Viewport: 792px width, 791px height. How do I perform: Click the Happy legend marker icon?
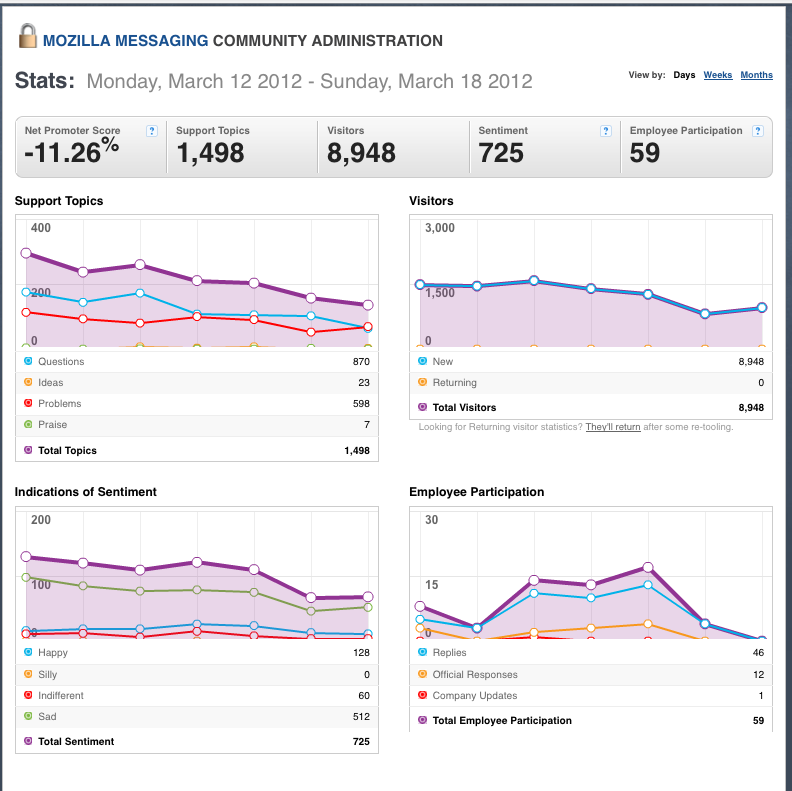tap(28, 652)
